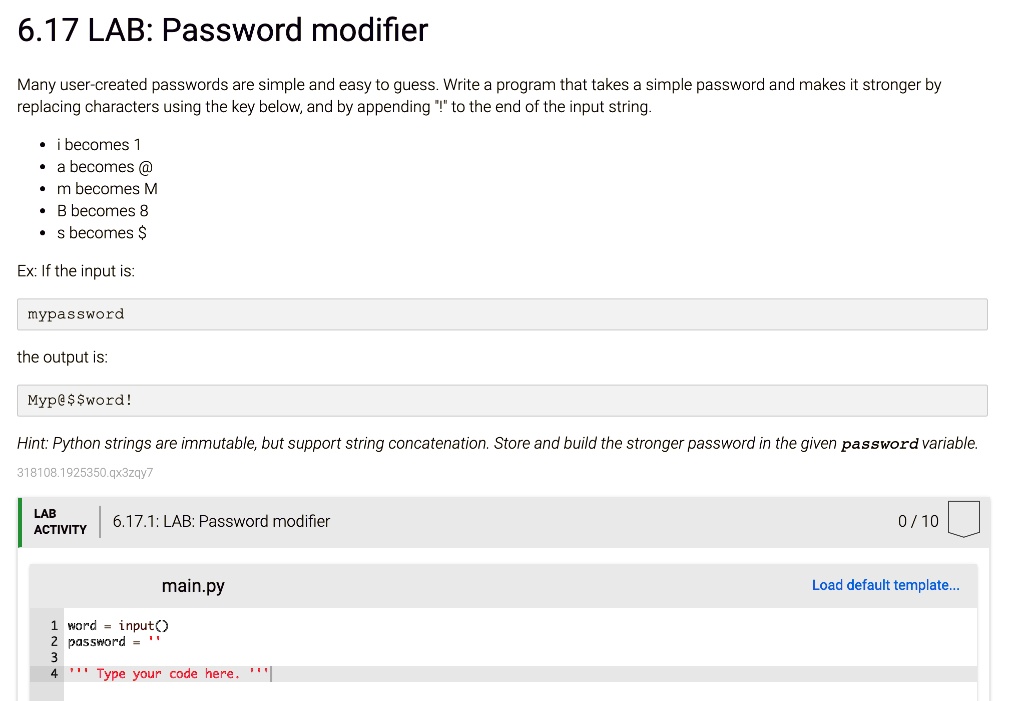
Task: Select line number 4 in gutter
Action: click(54, 674)
